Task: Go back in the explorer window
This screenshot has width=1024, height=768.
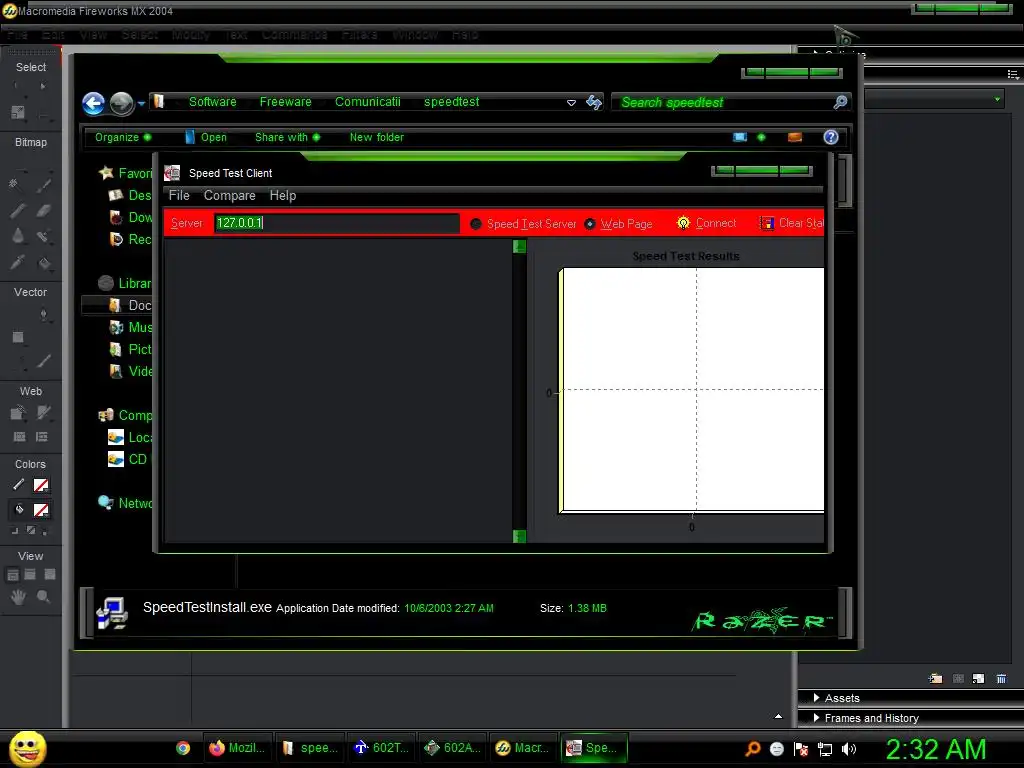Action: point(93,103)
